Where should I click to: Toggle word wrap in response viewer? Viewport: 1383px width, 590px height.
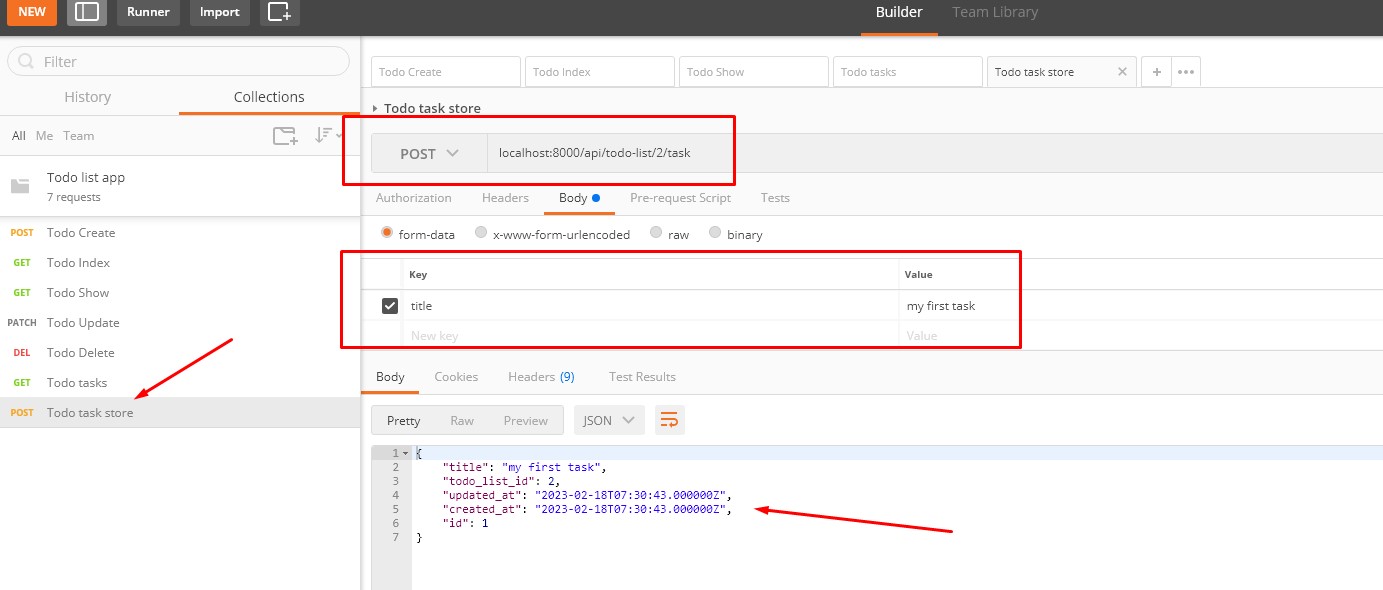pyautogui.click(x=669, y=420)
